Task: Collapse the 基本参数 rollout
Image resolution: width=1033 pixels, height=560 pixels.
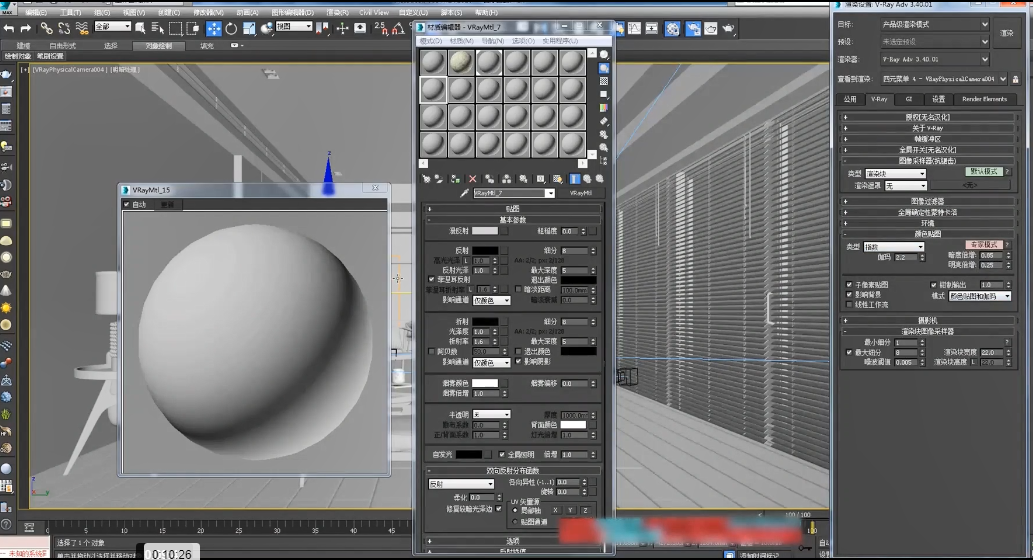Action: coord(513,220)
